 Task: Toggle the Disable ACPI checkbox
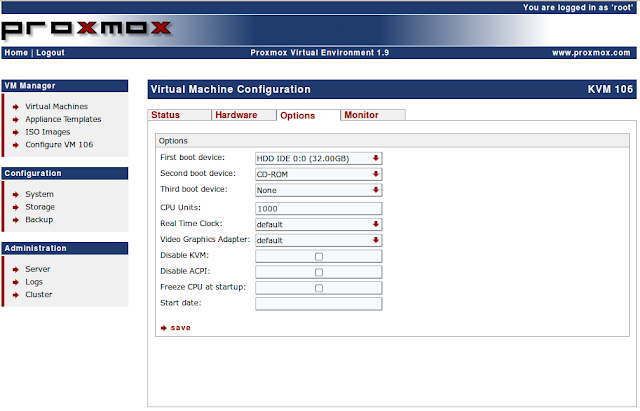click(x=319, y=272)
